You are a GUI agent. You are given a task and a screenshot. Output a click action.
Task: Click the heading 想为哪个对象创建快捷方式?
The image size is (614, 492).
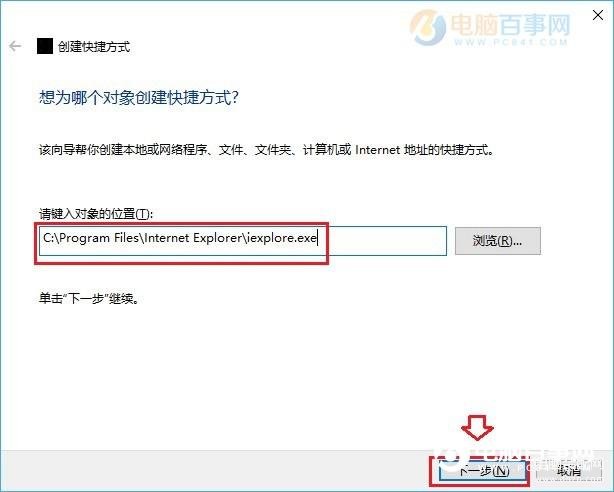[x=139, y=97]
